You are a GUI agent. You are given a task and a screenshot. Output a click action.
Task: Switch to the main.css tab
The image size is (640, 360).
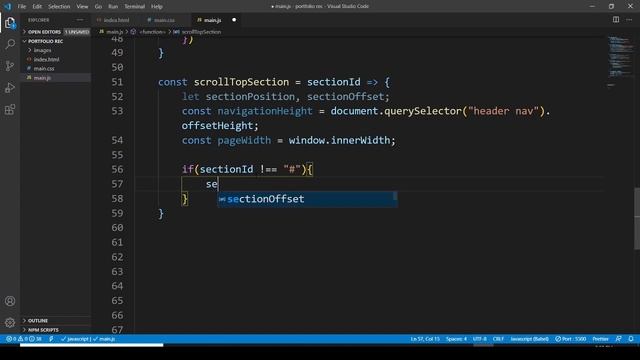163,20
